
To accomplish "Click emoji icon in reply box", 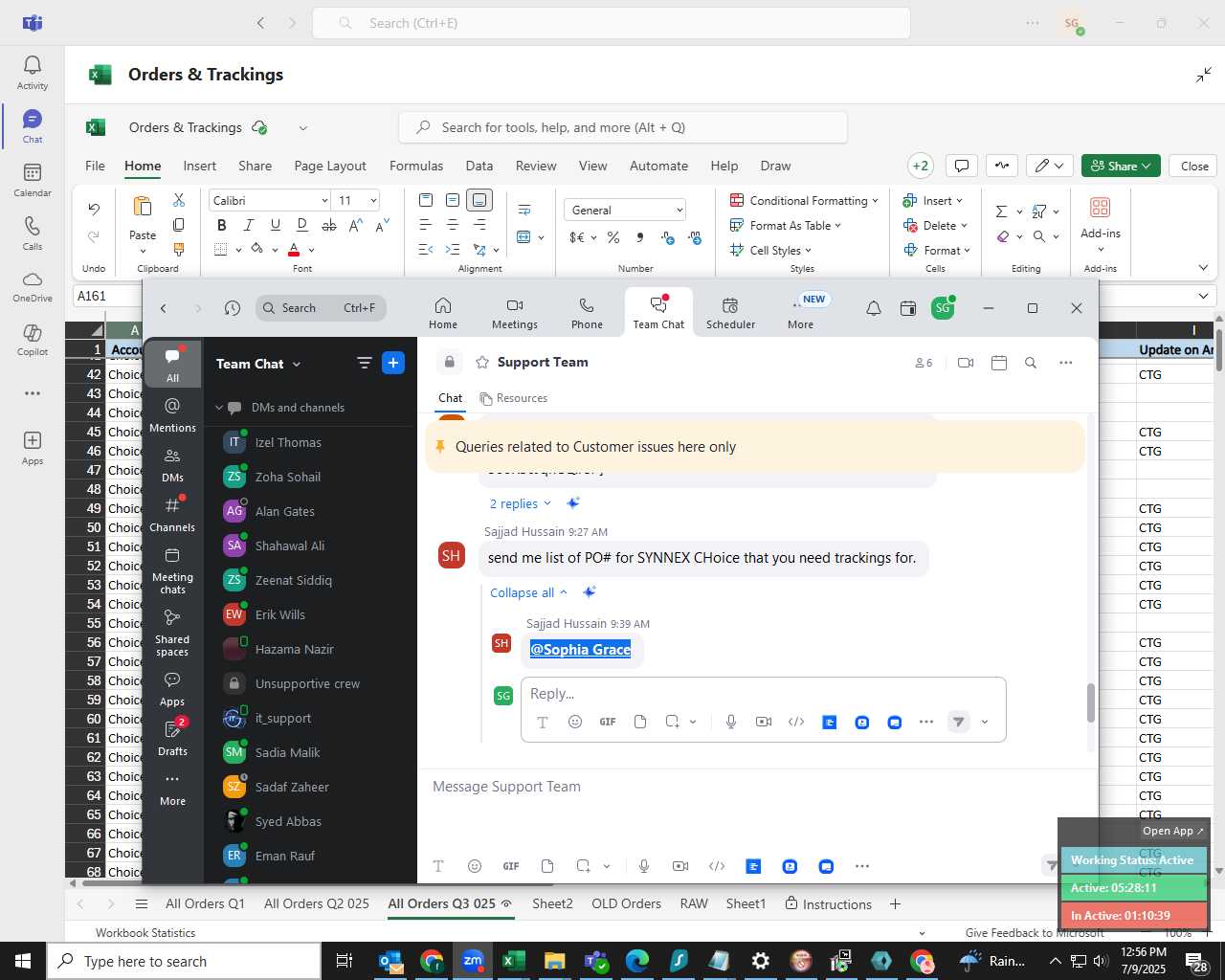I will click(x=575, y=722).
